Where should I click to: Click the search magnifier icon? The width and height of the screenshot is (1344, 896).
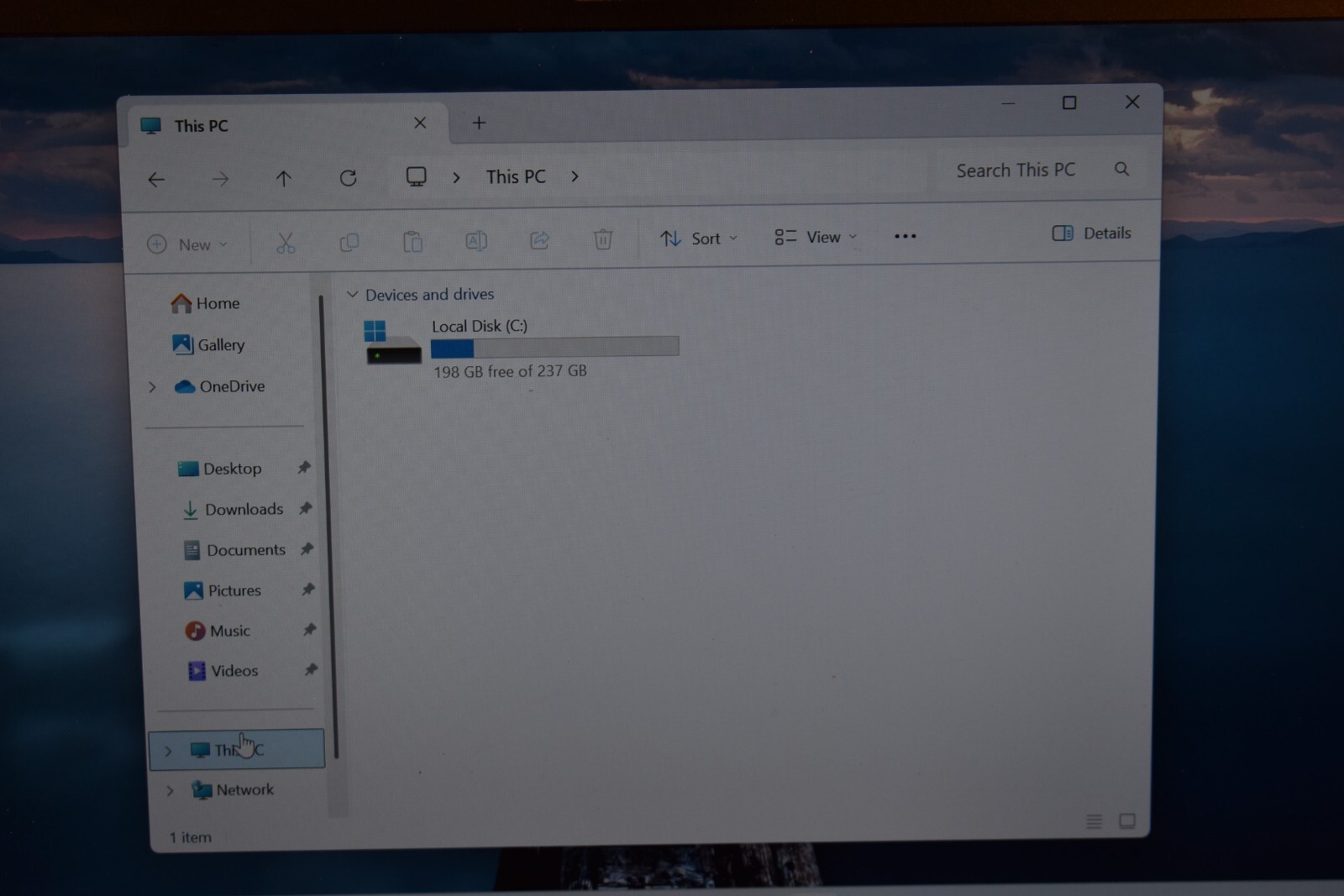point(1121,169)
